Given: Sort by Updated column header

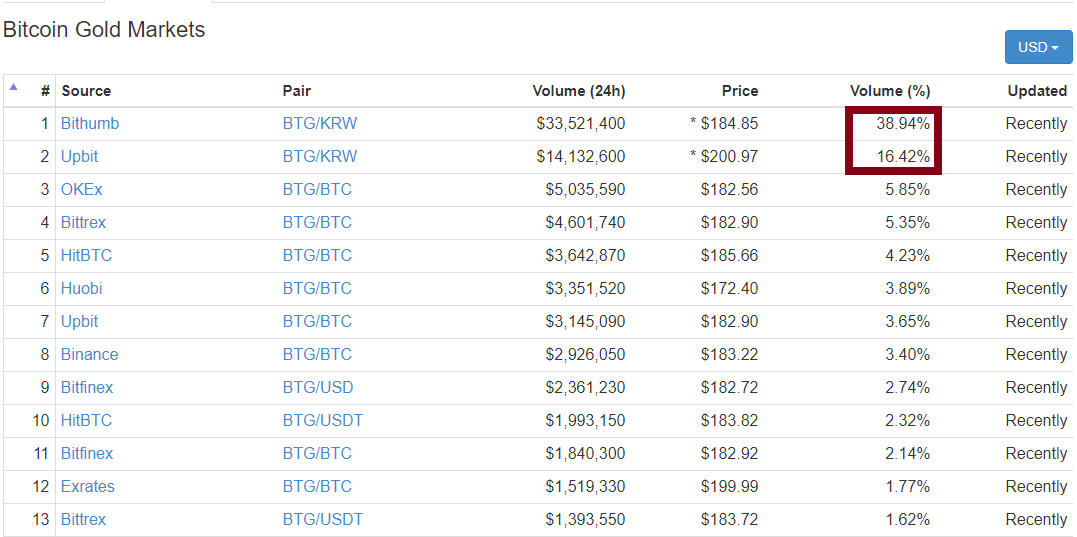Looking at the screenshot, I should tap(1036, 91).
